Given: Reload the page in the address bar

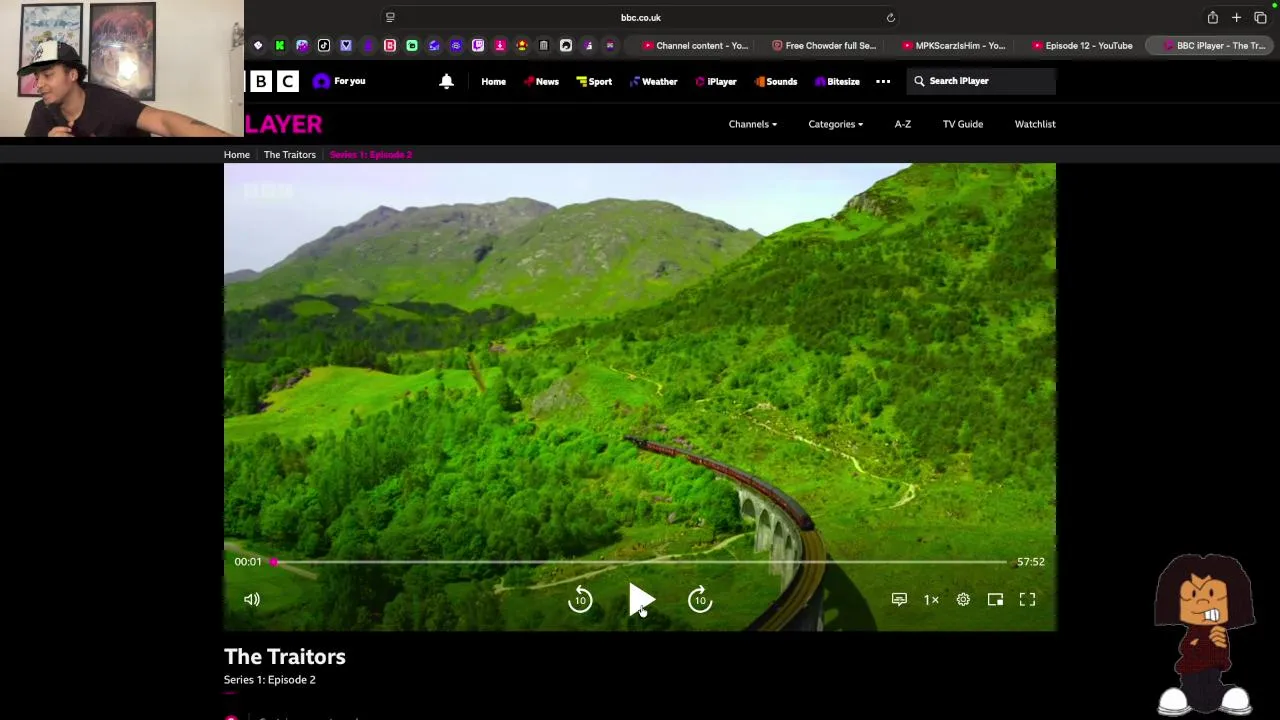Looking at the screenshot, I should 890,17.
